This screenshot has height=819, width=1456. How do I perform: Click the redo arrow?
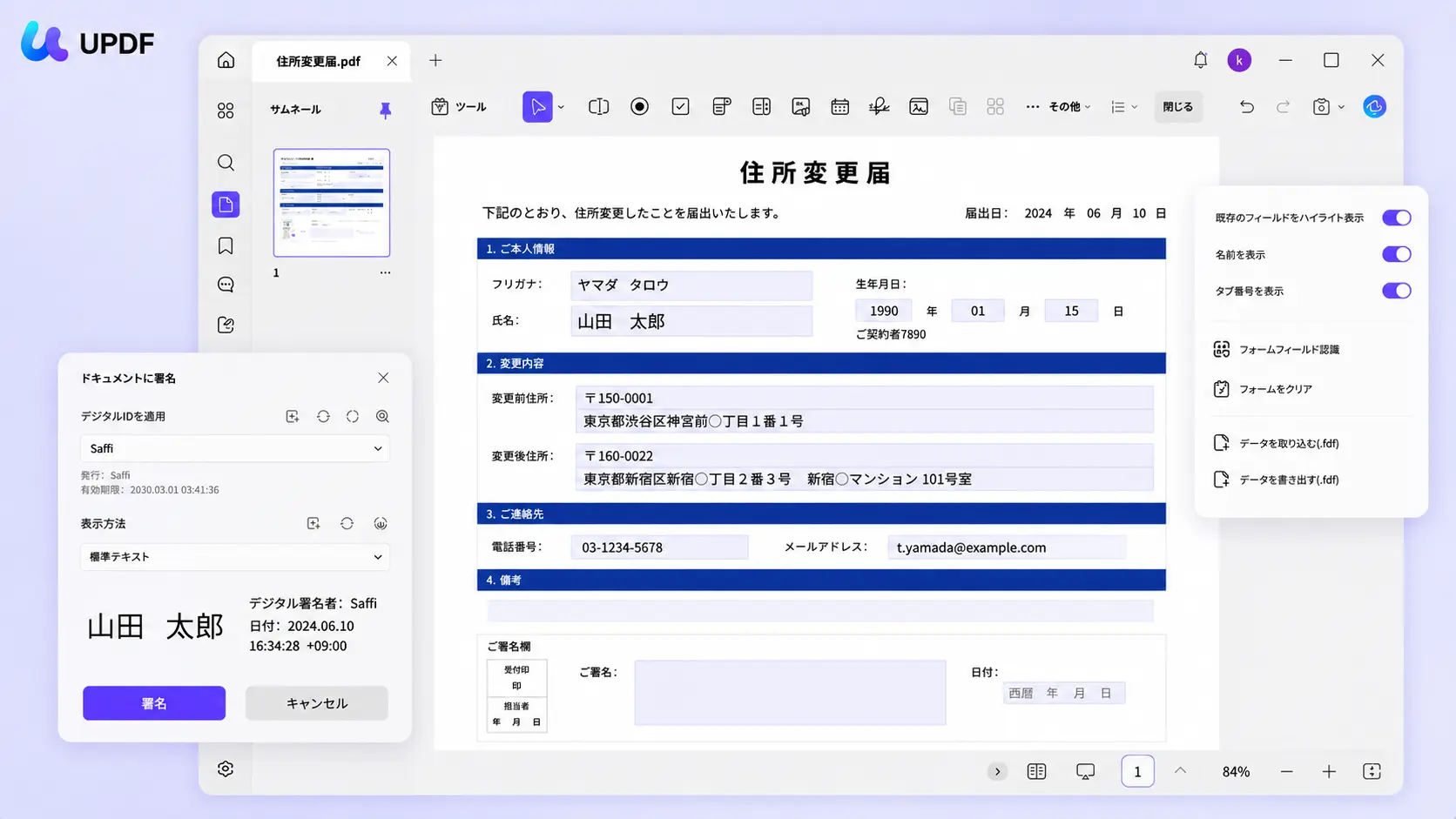point(1283,106)
